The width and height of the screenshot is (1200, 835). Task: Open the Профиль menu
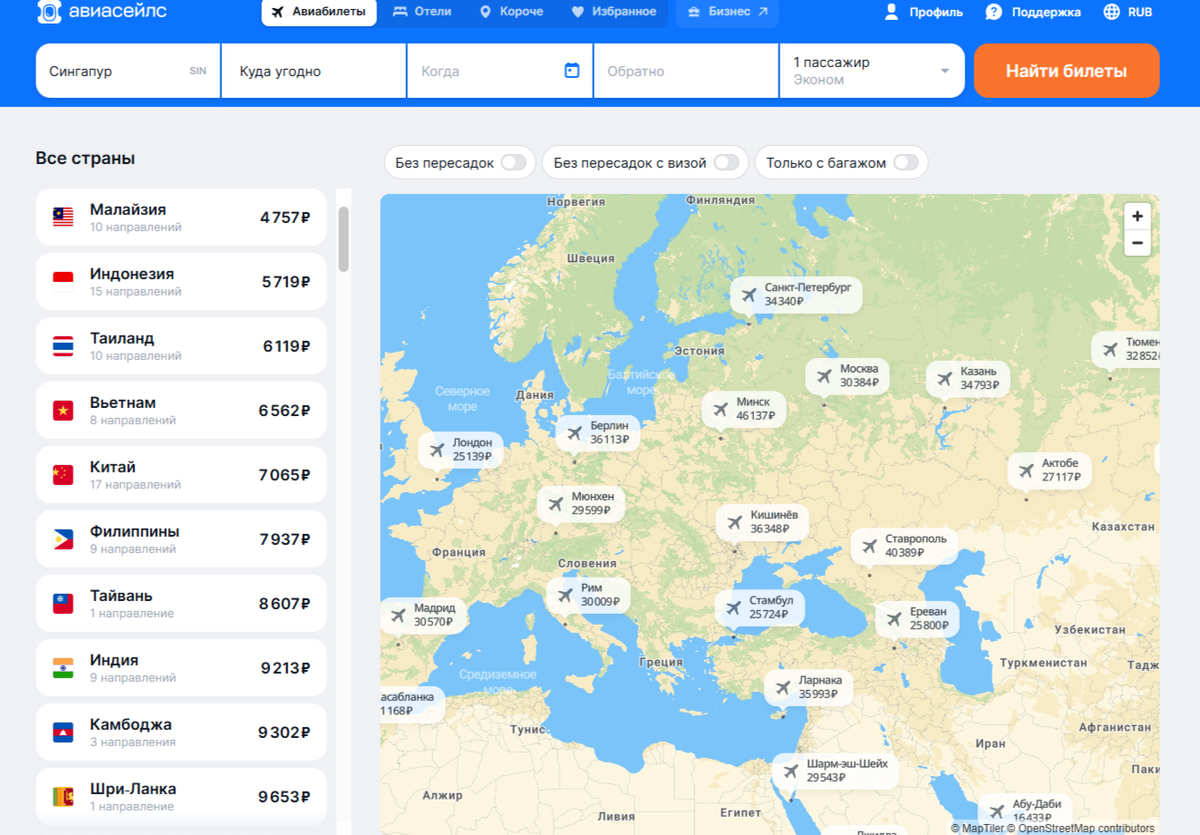point(923,12)
